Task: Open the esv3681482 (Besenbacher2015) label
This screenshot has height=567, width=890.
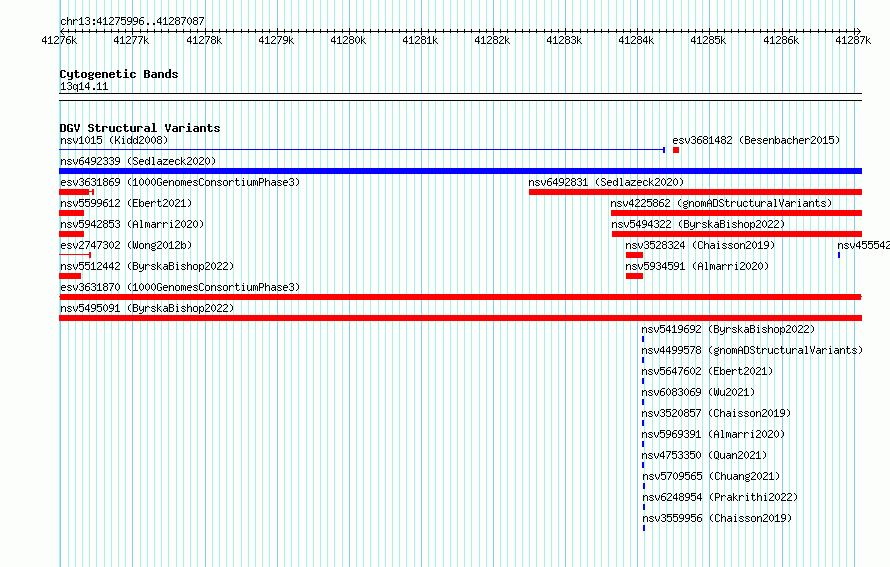Action: (x=756, y=140)
